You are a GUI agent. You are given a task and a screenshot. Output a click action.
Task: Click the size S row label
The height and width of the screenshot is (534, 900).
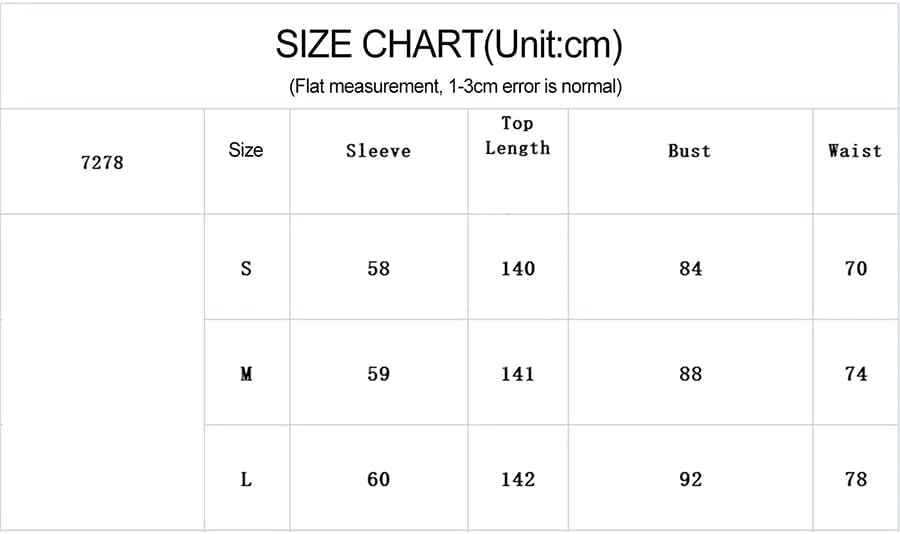246,268
